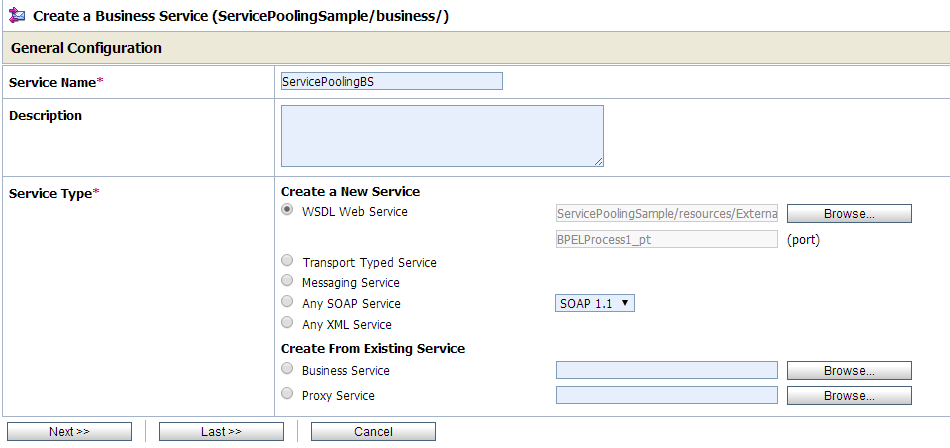
Task: Choose the Transport Typed Service option
Action: point(288,261)
